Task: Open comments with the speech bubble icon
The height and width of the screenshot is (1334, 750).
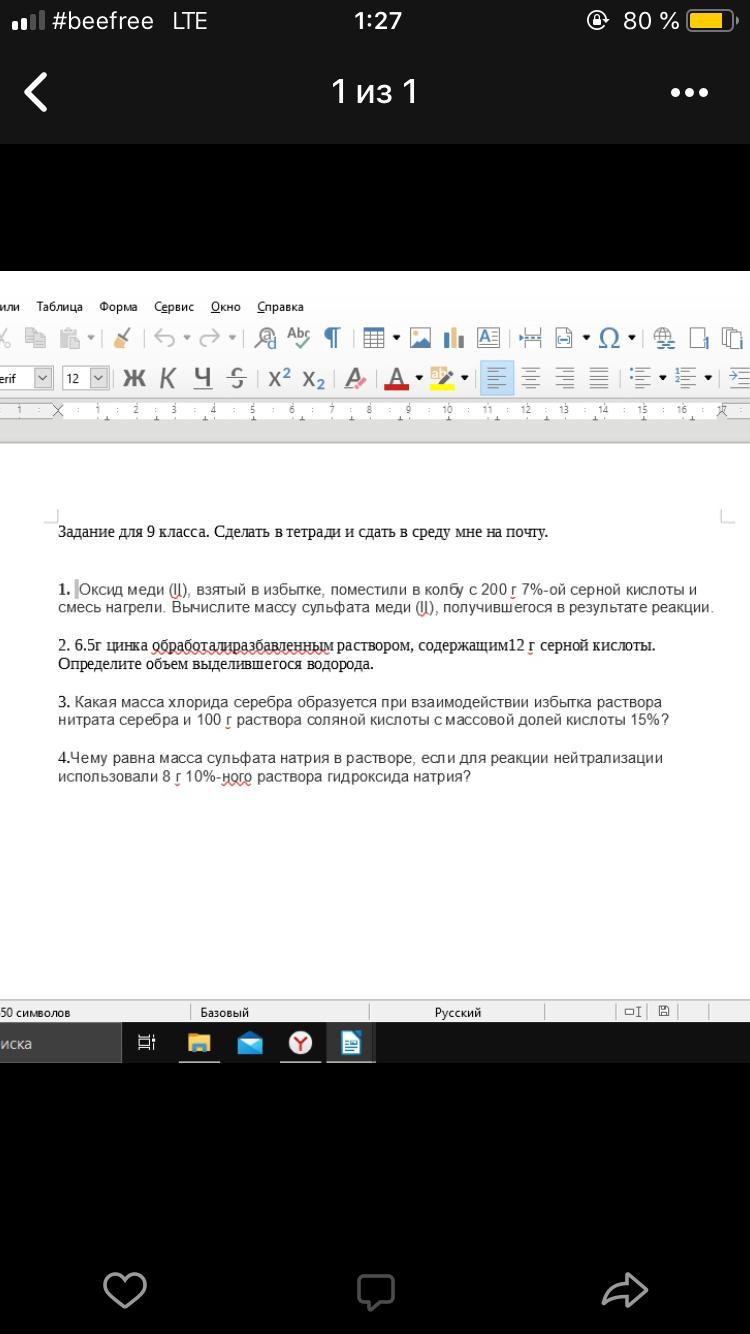Action: 376,1291
